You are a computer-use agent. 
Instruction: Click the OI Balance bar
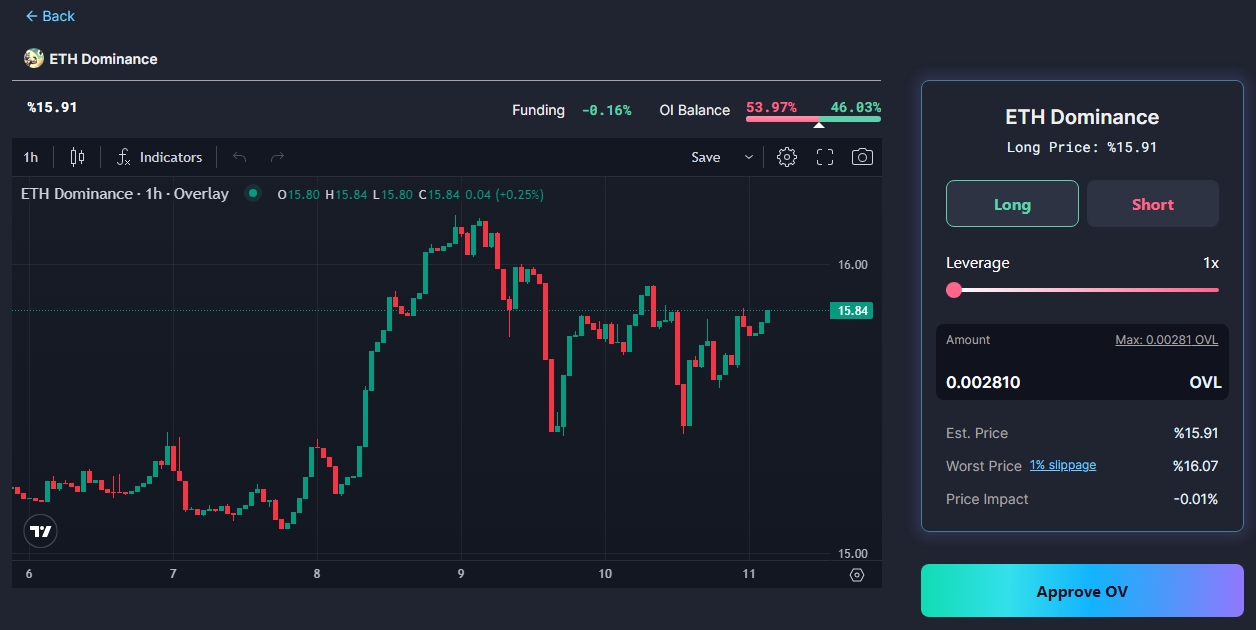[x=813, y=119]
